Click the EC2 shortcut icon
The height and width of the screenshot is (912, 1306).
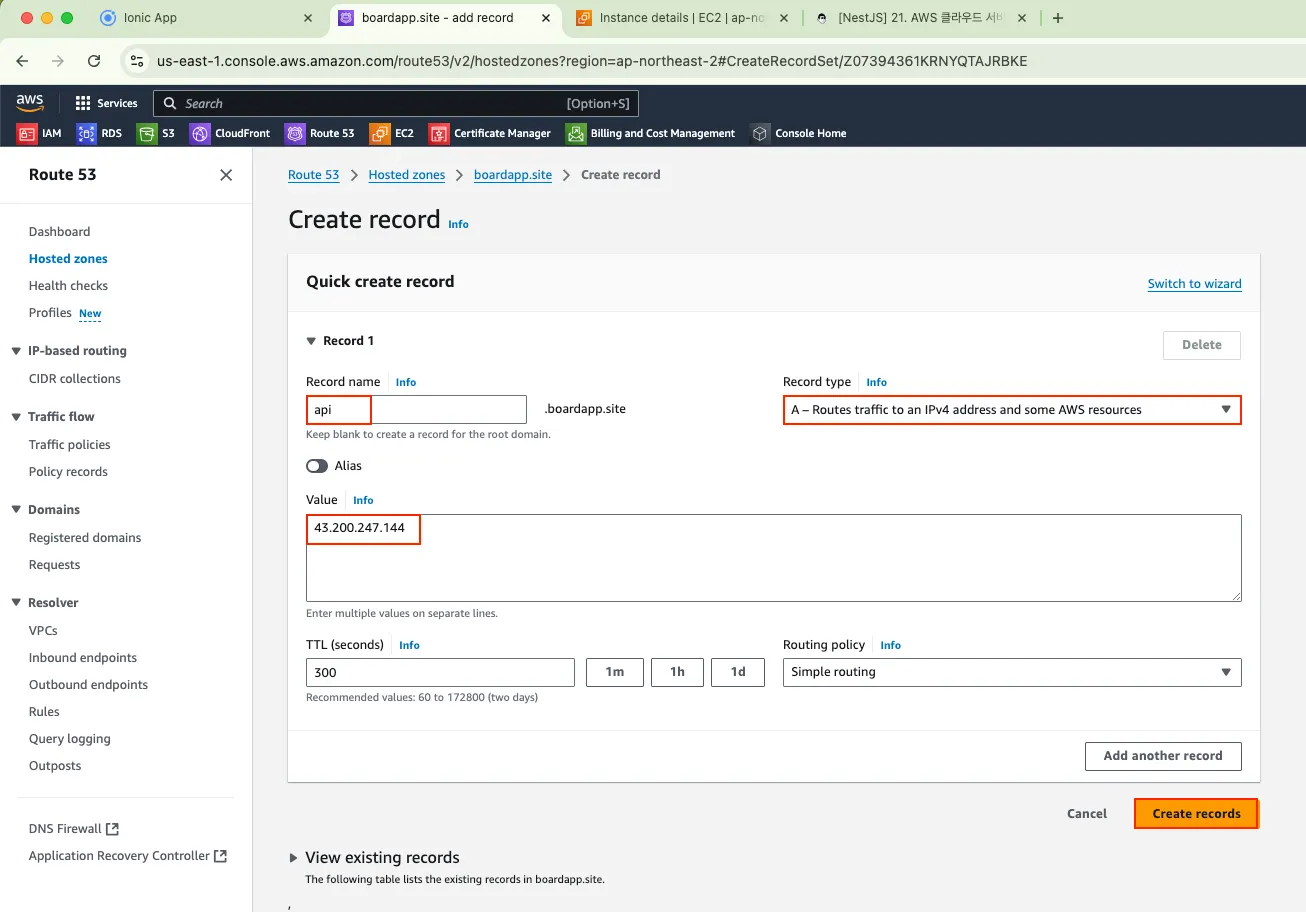click(x=379, y=133)
